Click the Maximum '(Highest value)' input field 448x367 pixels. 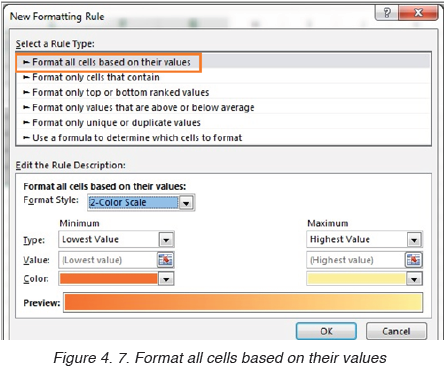point(356,260)
